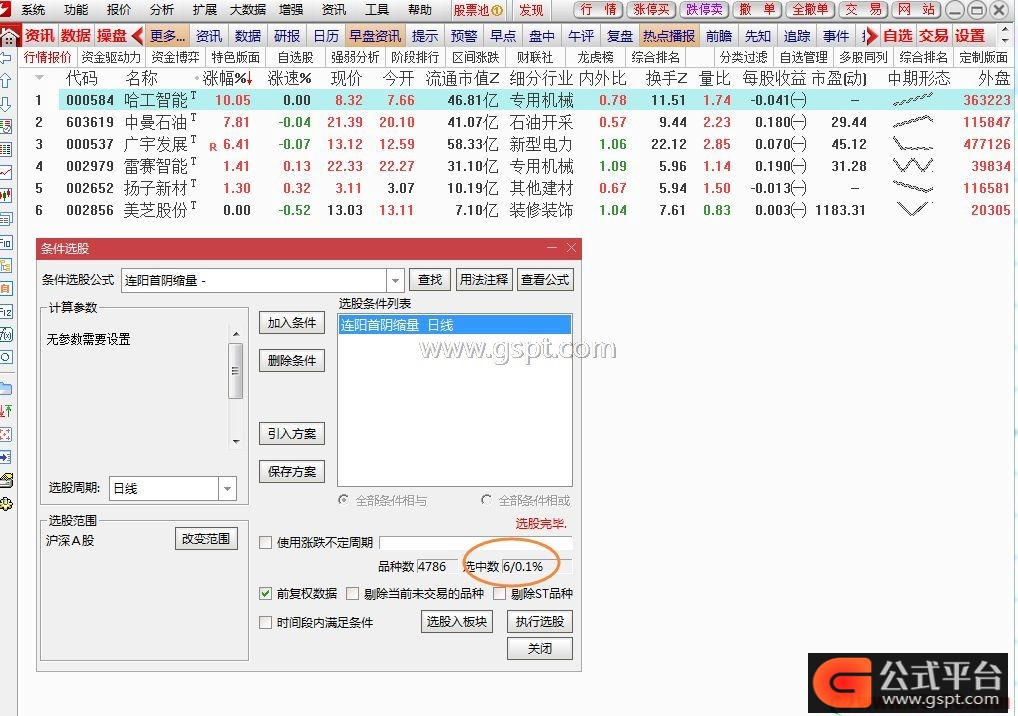
Task: Open the column header dropdown triangle before 代码
Action: click(x=40, y=78)
